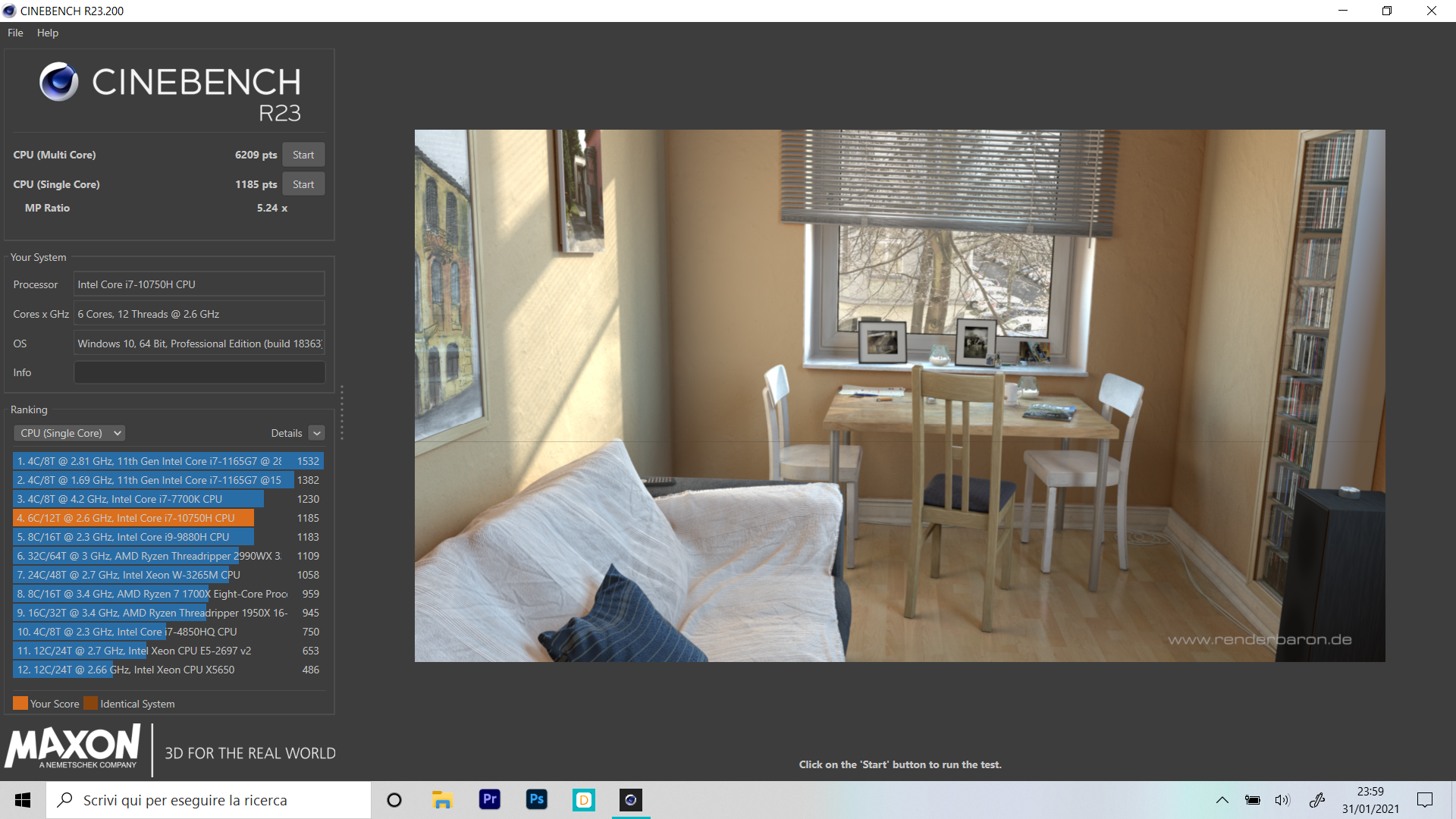1456x819 pixels.
Task: Click the Cinebench logo icon
Action: click(59, 82)
